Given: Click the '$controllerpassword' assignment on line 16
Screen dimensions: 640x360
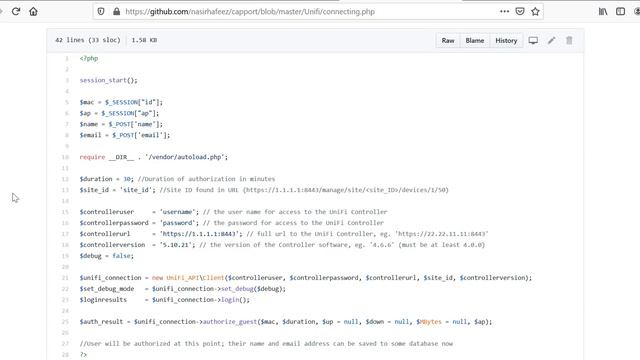Looking at the screenshot, I should coord(139,223).
